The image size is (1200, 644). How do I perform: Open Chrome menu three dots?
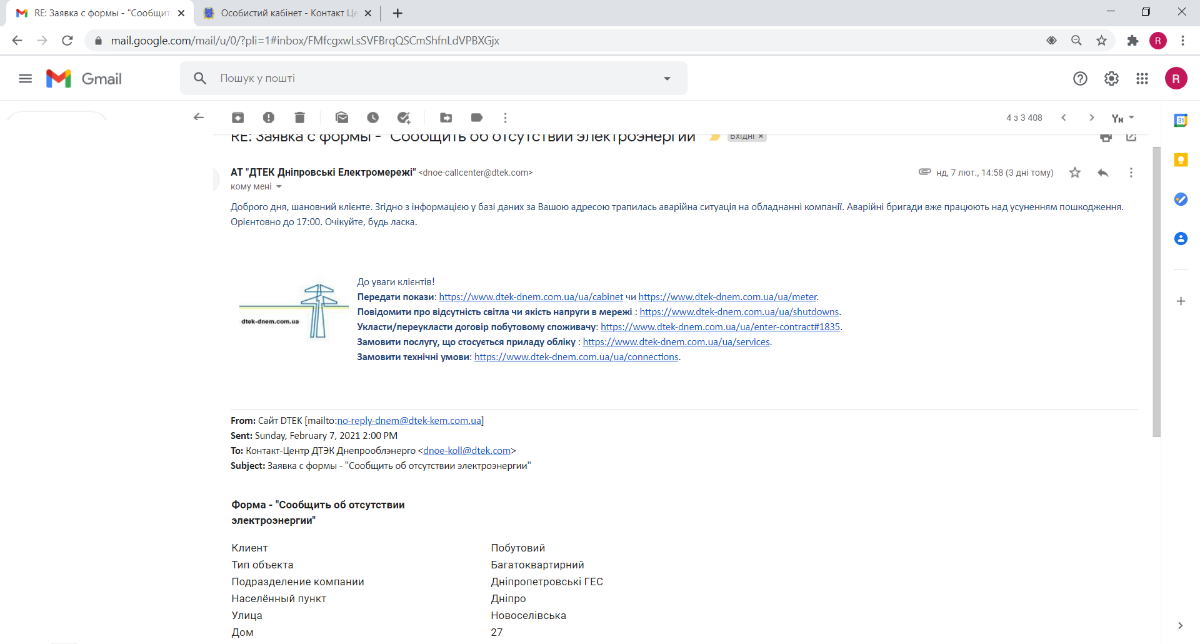[x=1183, y=40]
